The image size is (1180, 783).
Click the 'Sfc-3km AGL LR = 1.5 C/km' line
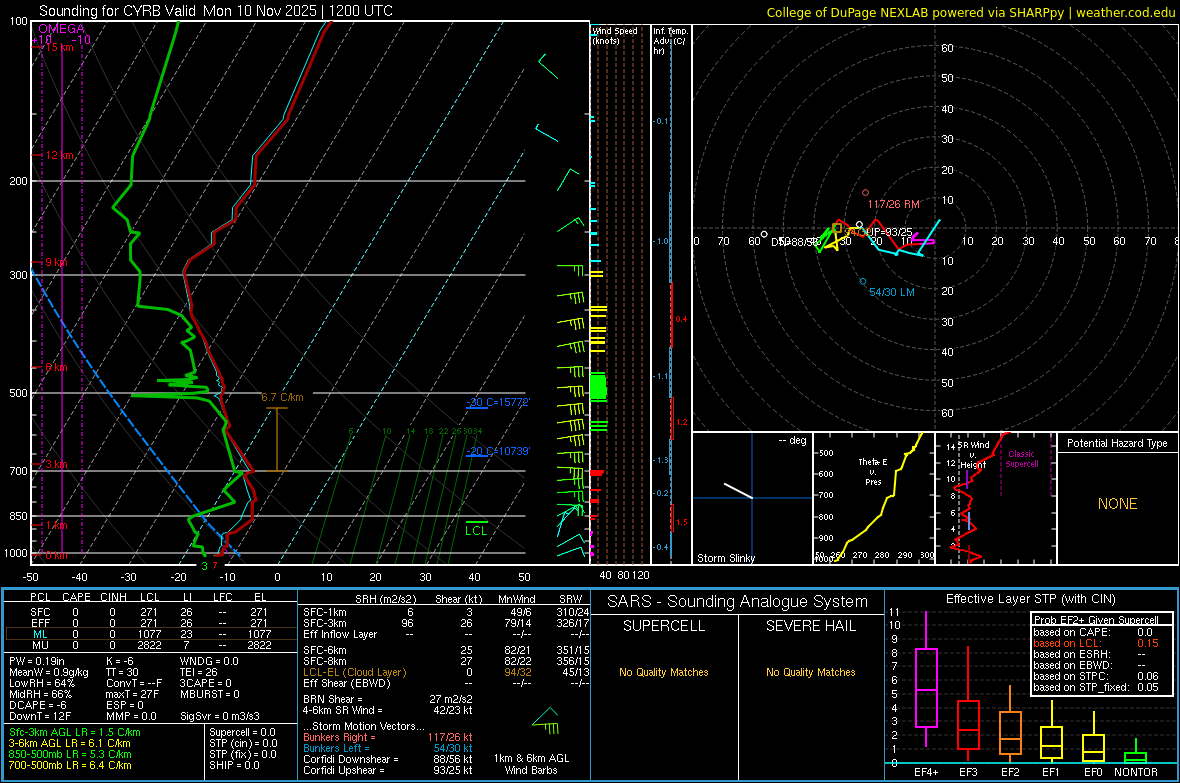pos(75,732)
